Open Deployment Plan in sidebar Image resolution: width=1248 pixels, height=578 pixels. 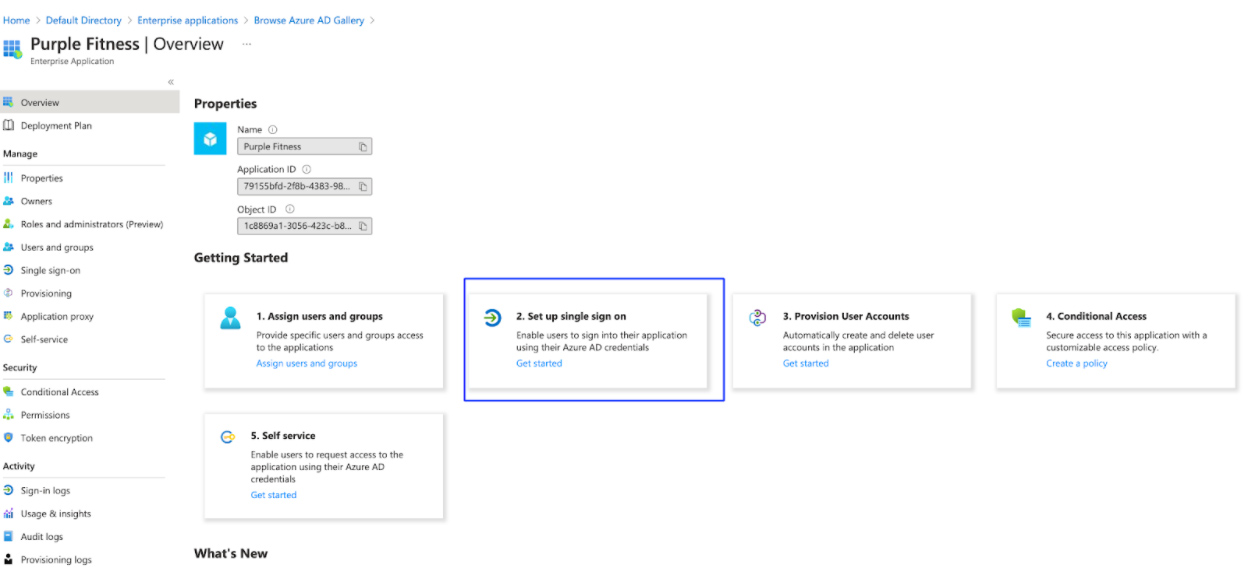point(56,126)
